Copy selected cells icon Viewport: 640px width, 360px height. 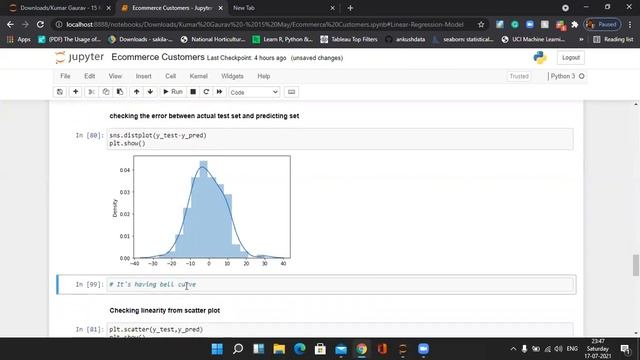tap(106, 92)
